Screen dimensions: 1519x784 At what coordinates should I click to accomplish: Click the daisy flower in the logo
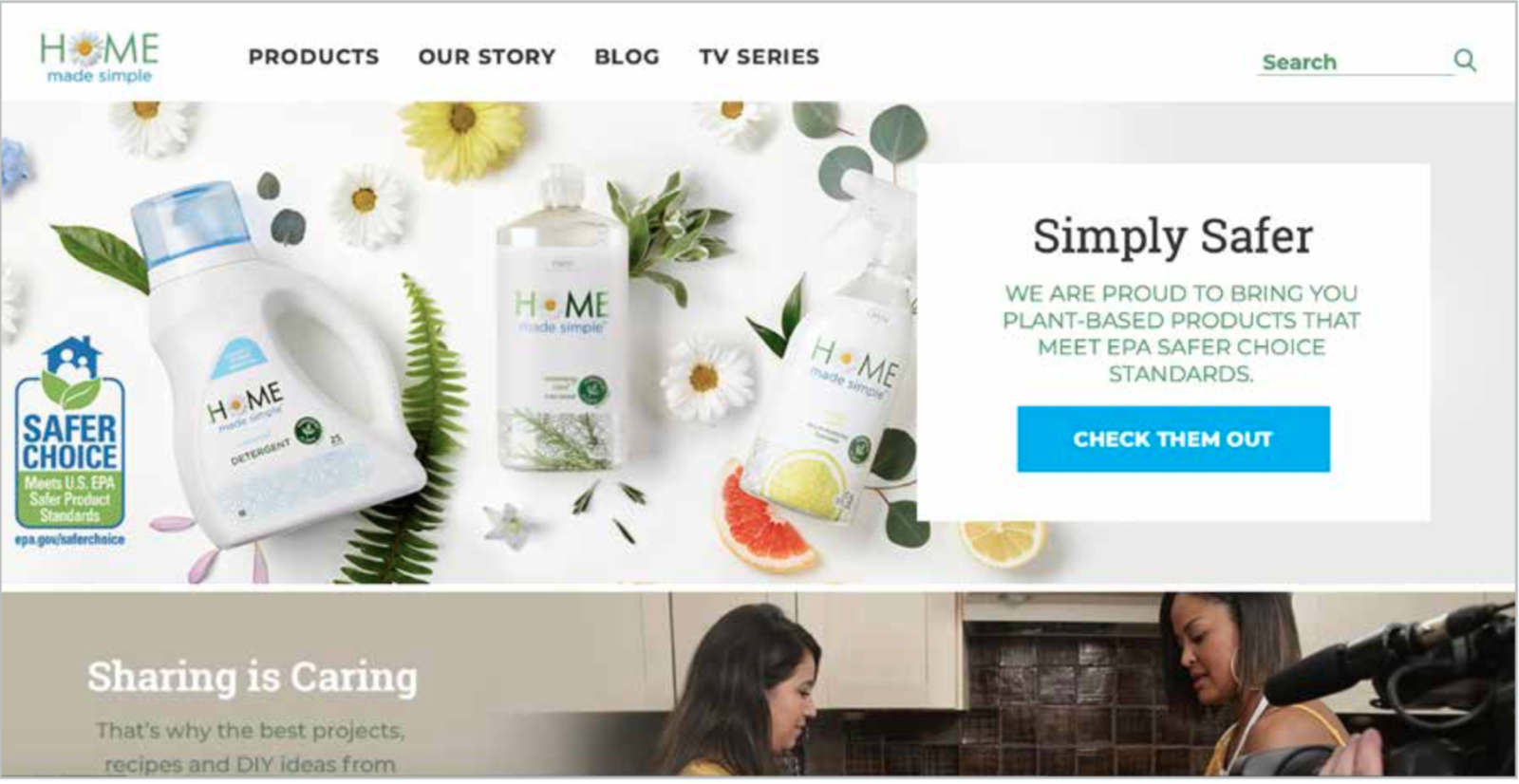pos(86,47)
